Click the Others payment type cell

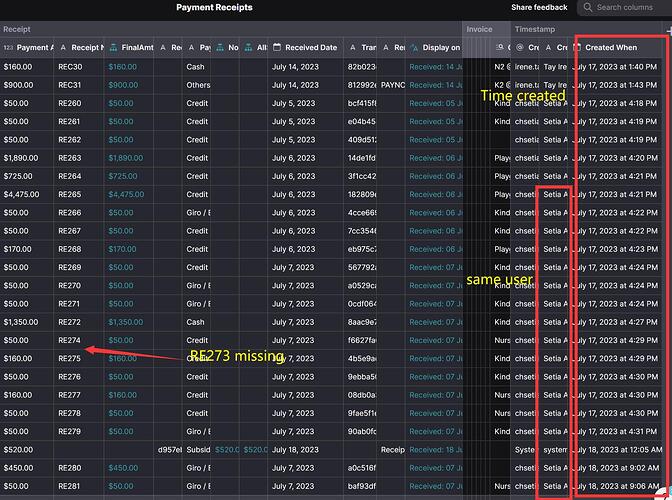[x=196, y=85]
